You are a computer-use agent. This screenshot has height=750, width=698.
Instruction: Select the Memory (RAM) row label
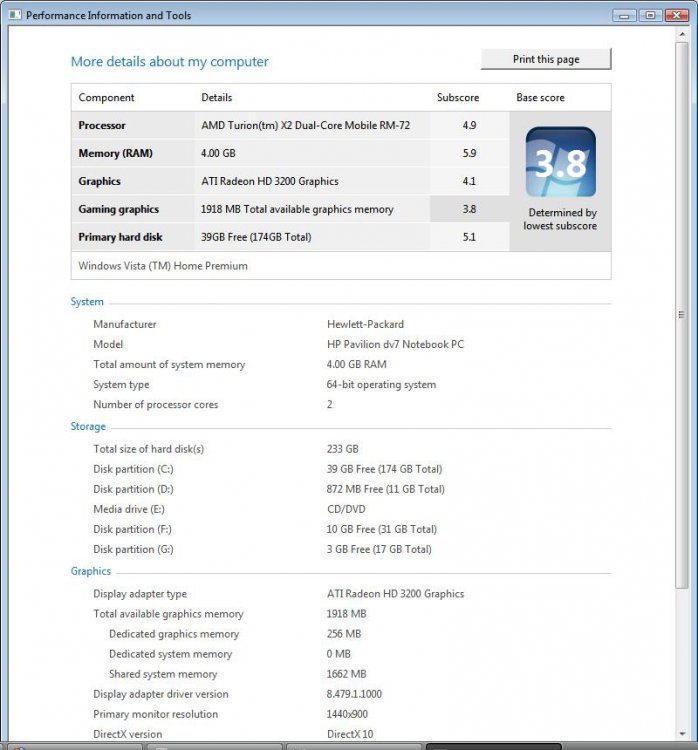pos(115,154)
